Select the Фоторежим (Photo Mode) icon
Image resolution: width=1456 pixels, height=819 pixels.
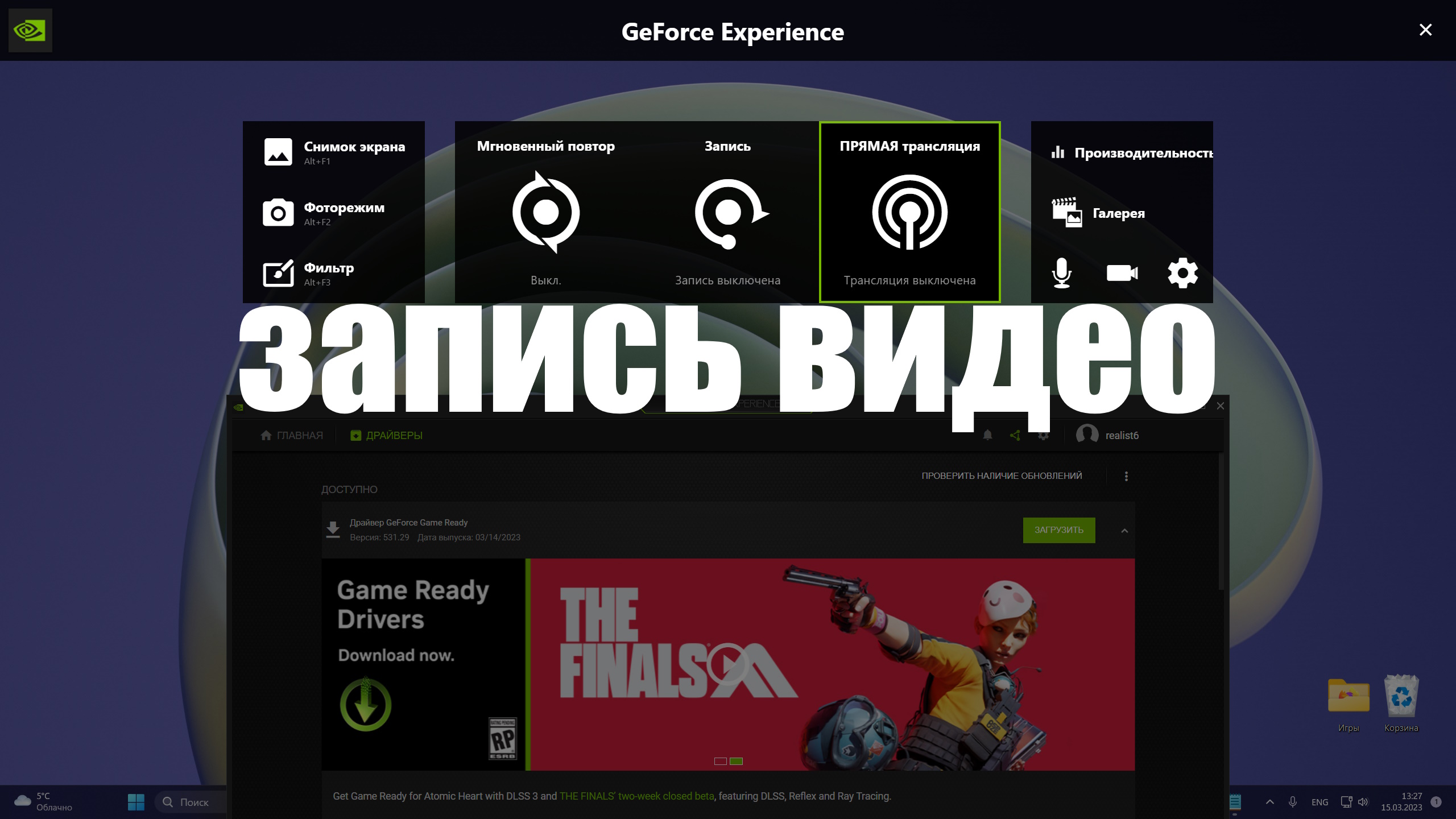point(278,213)
